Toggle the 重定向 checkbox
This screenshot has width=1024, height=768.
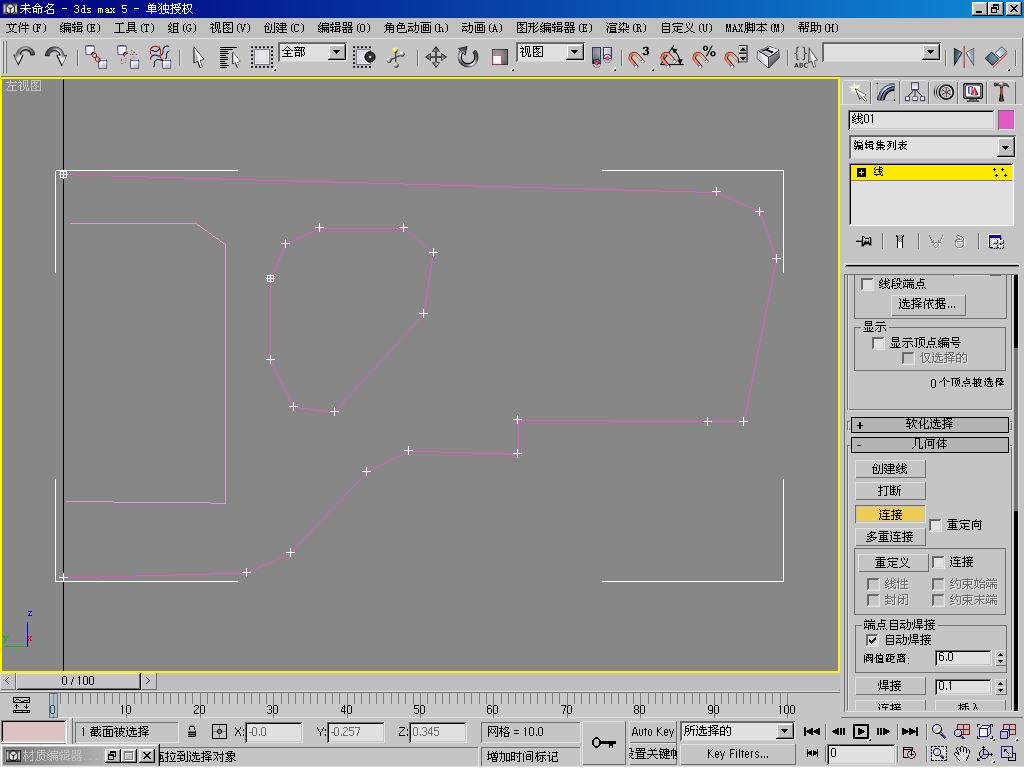[x=936, y=525]
